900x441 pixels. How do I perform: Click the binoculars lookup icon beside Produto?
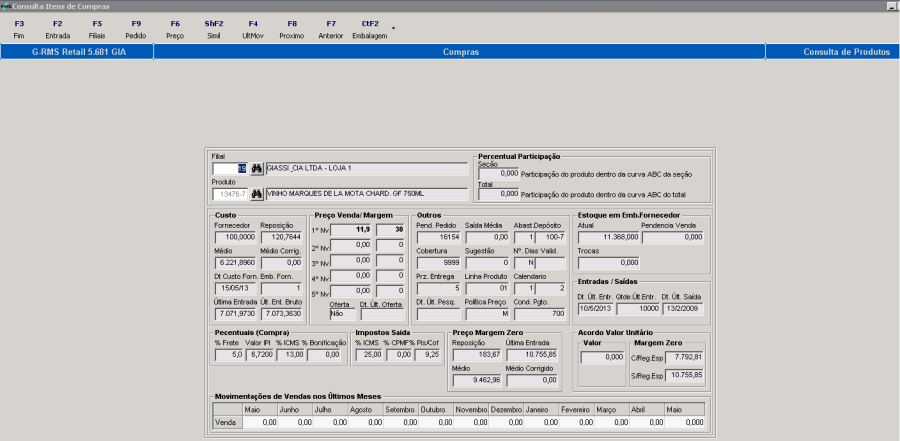[x=255, y=194]
